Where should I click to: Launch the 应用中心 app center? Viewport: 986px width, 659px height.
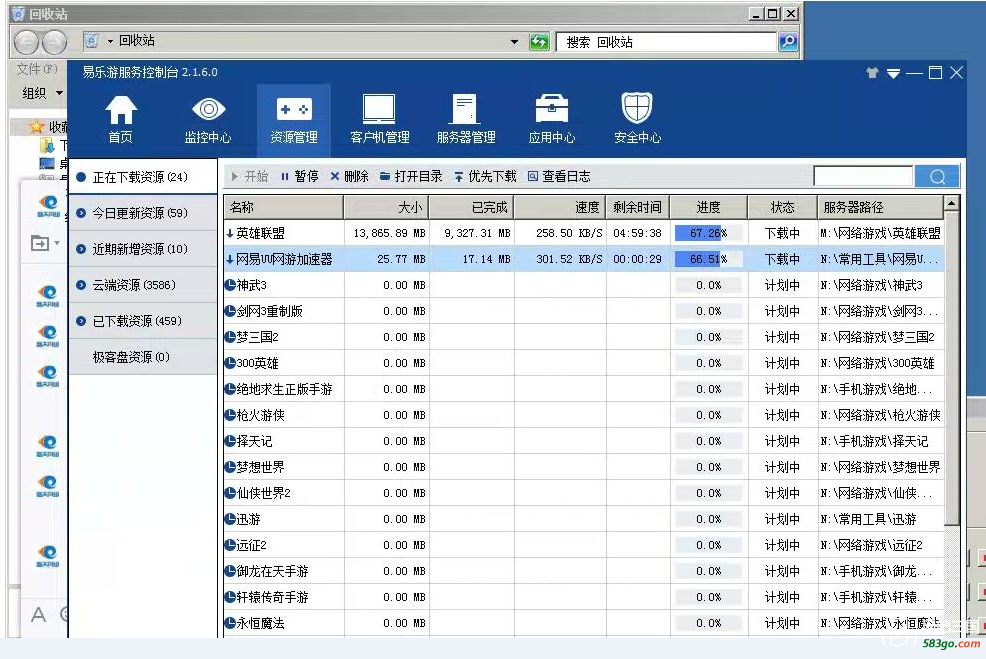click(551, 119)
